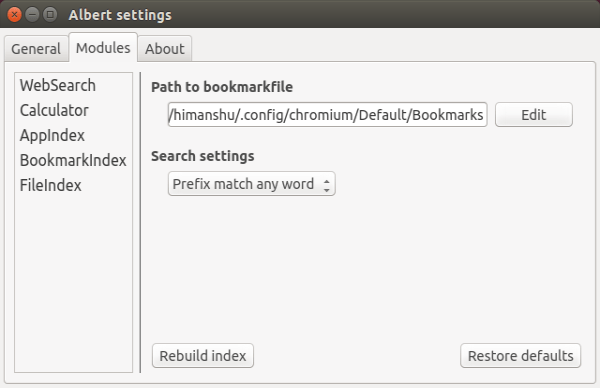The height and width of the screenshot is (388, 600).
Task: Click the bookmark file path field
Action: coord(328,114)
